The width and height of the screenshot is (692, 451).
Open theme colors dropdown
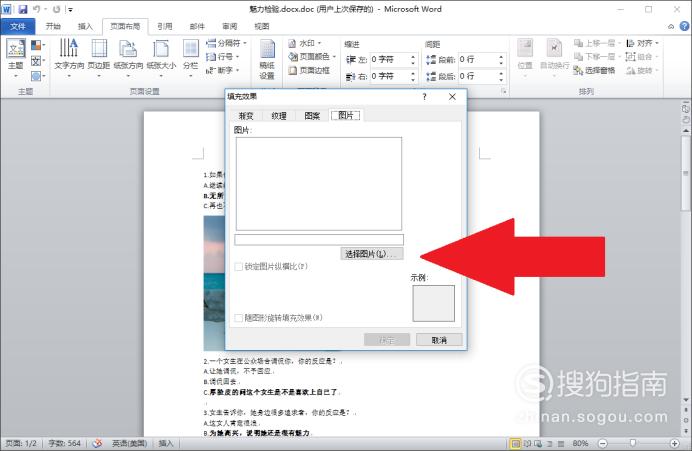pos(38,45)
